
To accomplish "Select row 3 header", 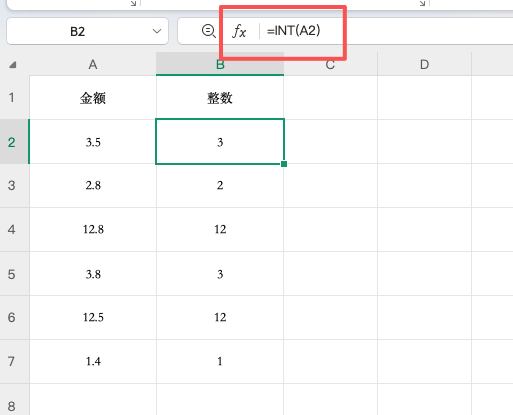I will click(15, 185).
